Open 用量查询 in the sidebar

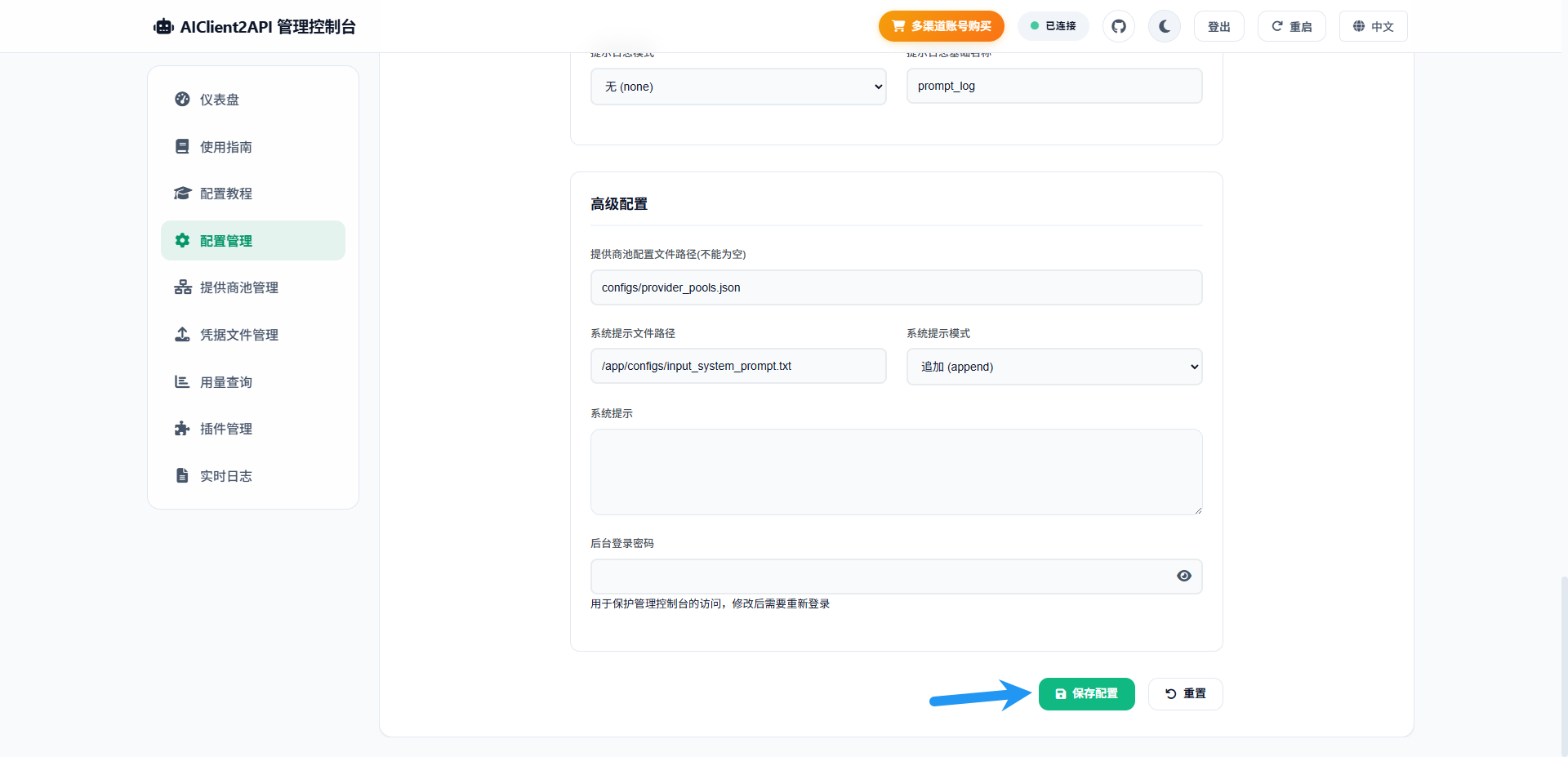click(x=225, y=382)
